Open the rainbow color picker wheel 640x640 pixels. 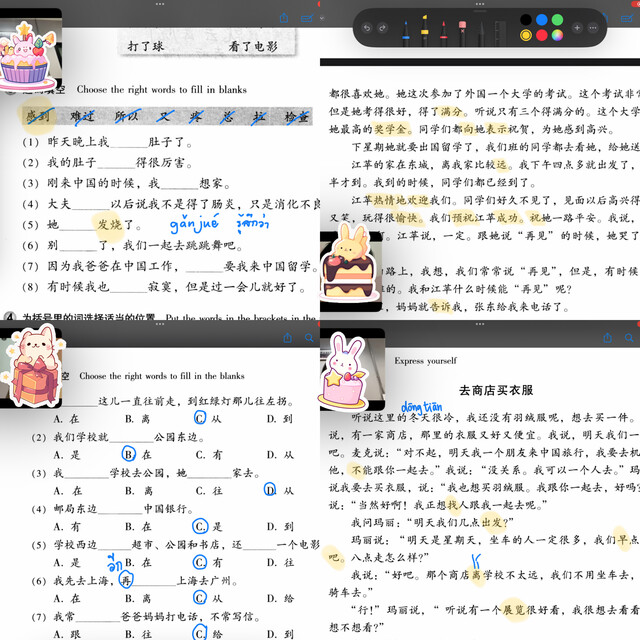(557, 36)
